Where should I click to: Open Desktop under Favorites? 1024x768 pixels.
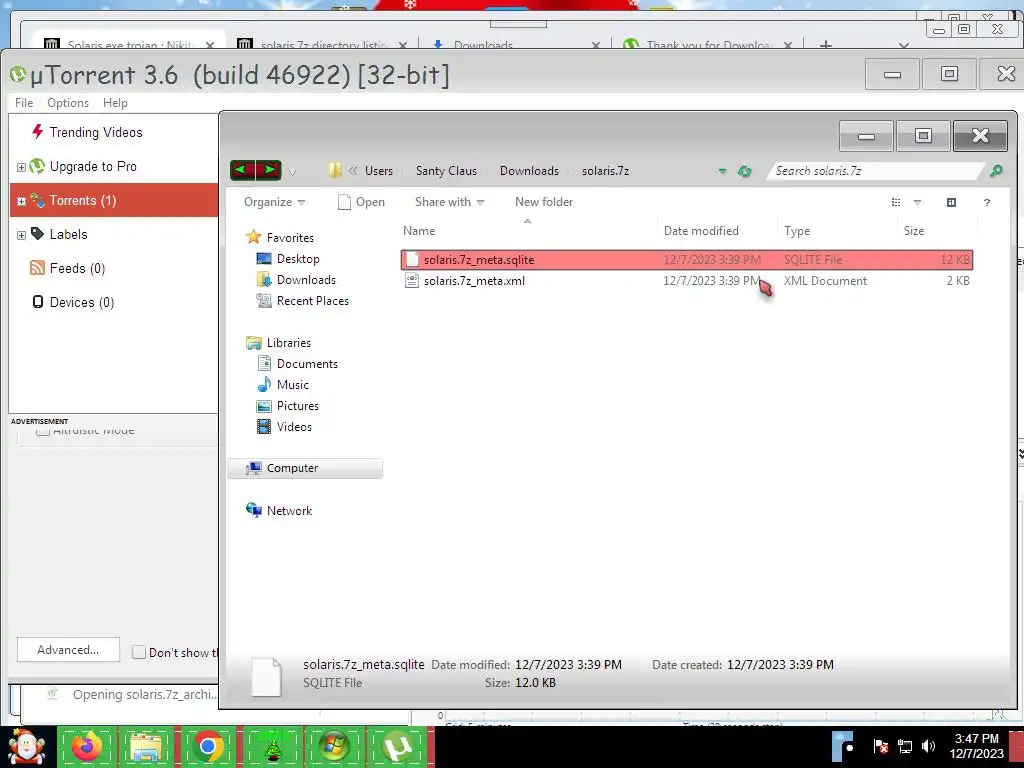pyautogui.click(x=298, y=259)
